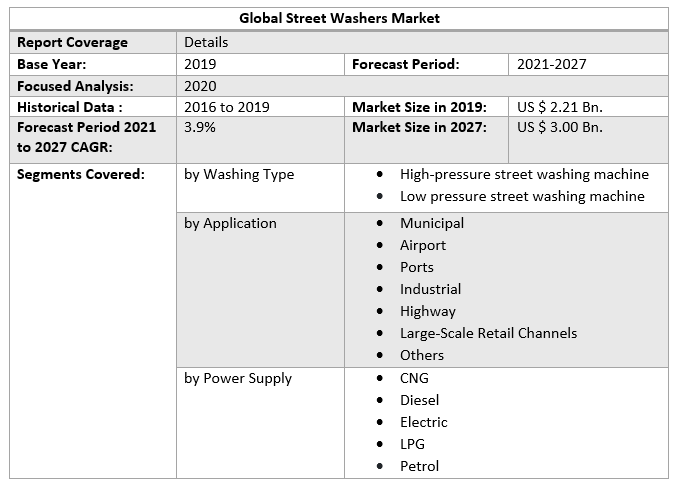Select the 2021-2027 forecast period value

click(551, 64)
